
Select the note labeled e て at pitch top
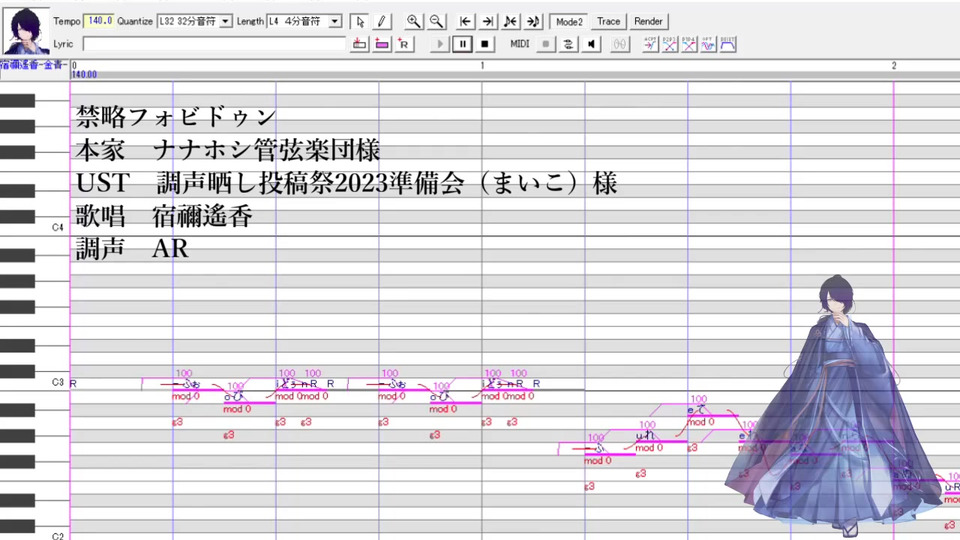click(x=713, y=410)
